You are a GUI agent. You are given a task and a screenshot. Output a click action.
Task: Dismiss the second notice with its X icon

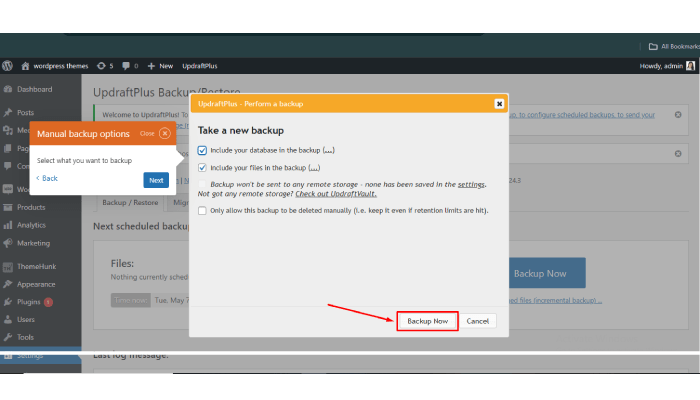click(678, 154)
